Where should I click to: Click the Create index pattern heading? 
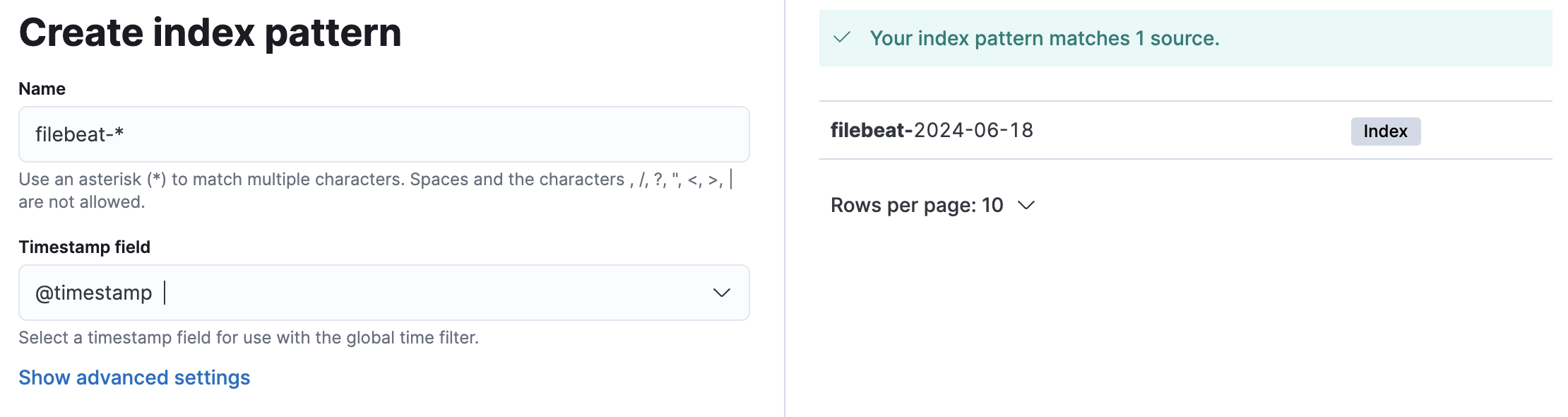pos(210,33)
